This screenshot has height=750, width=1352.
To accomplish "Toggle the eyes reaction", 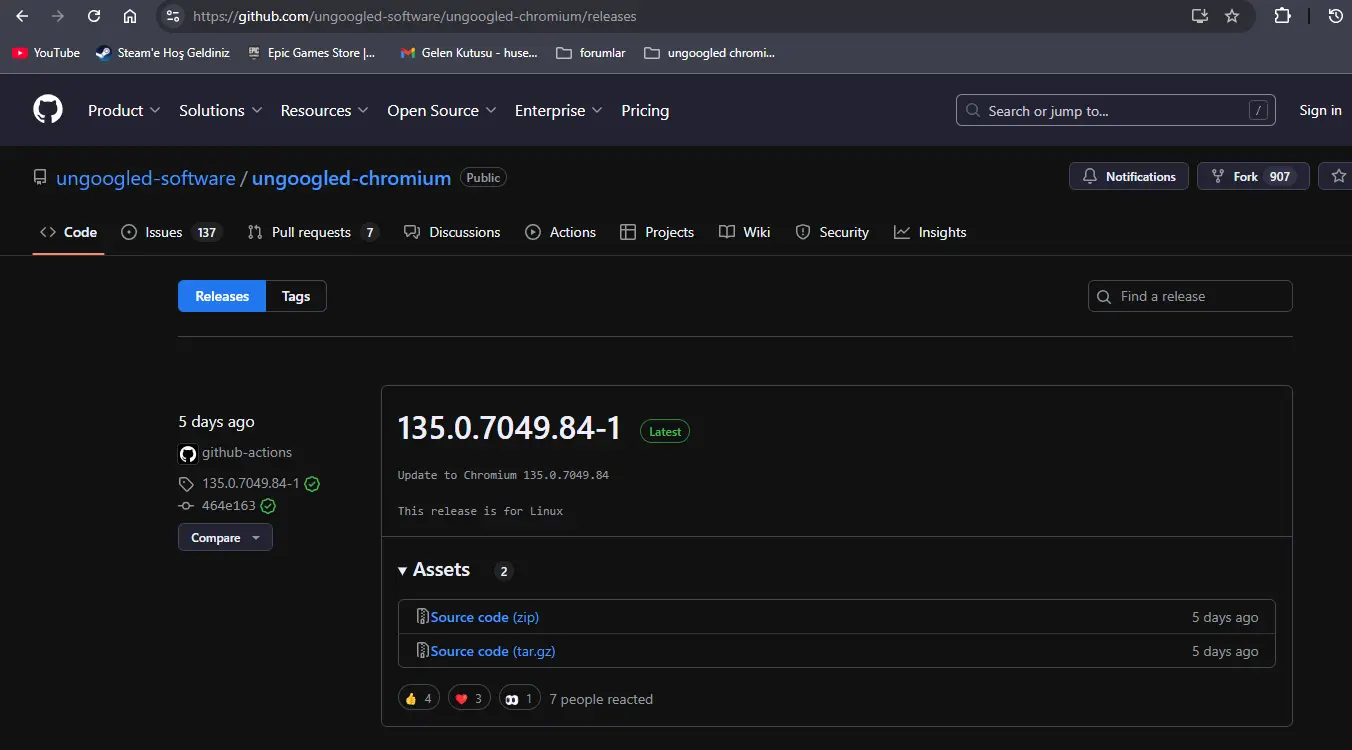I will [x=519, y=699].
